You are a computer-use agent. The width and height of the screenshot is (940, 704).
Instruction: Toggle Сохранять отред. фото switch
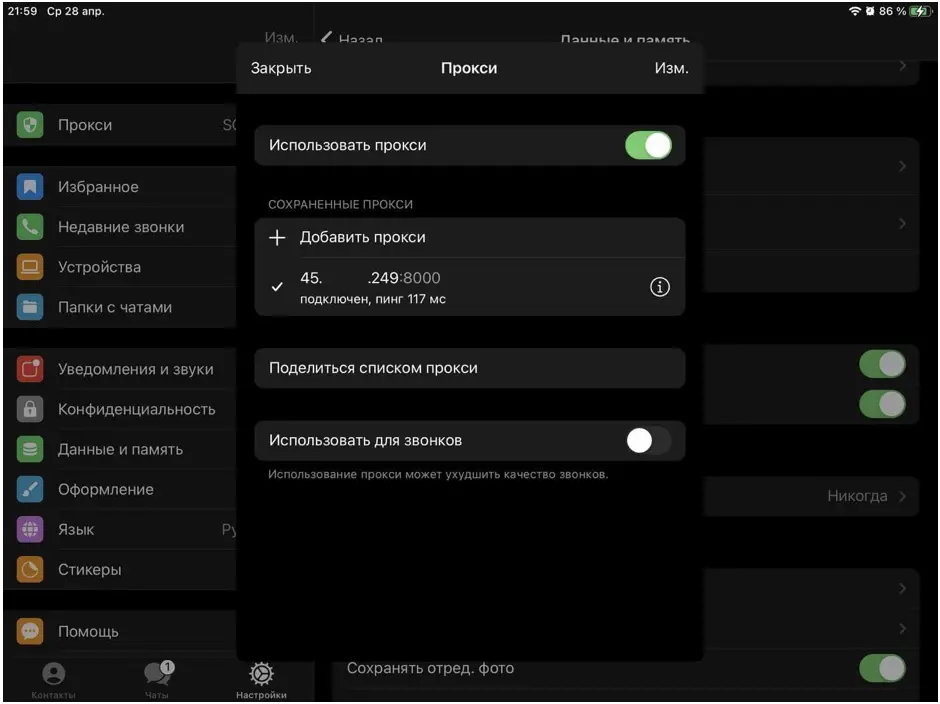[881, 668]
